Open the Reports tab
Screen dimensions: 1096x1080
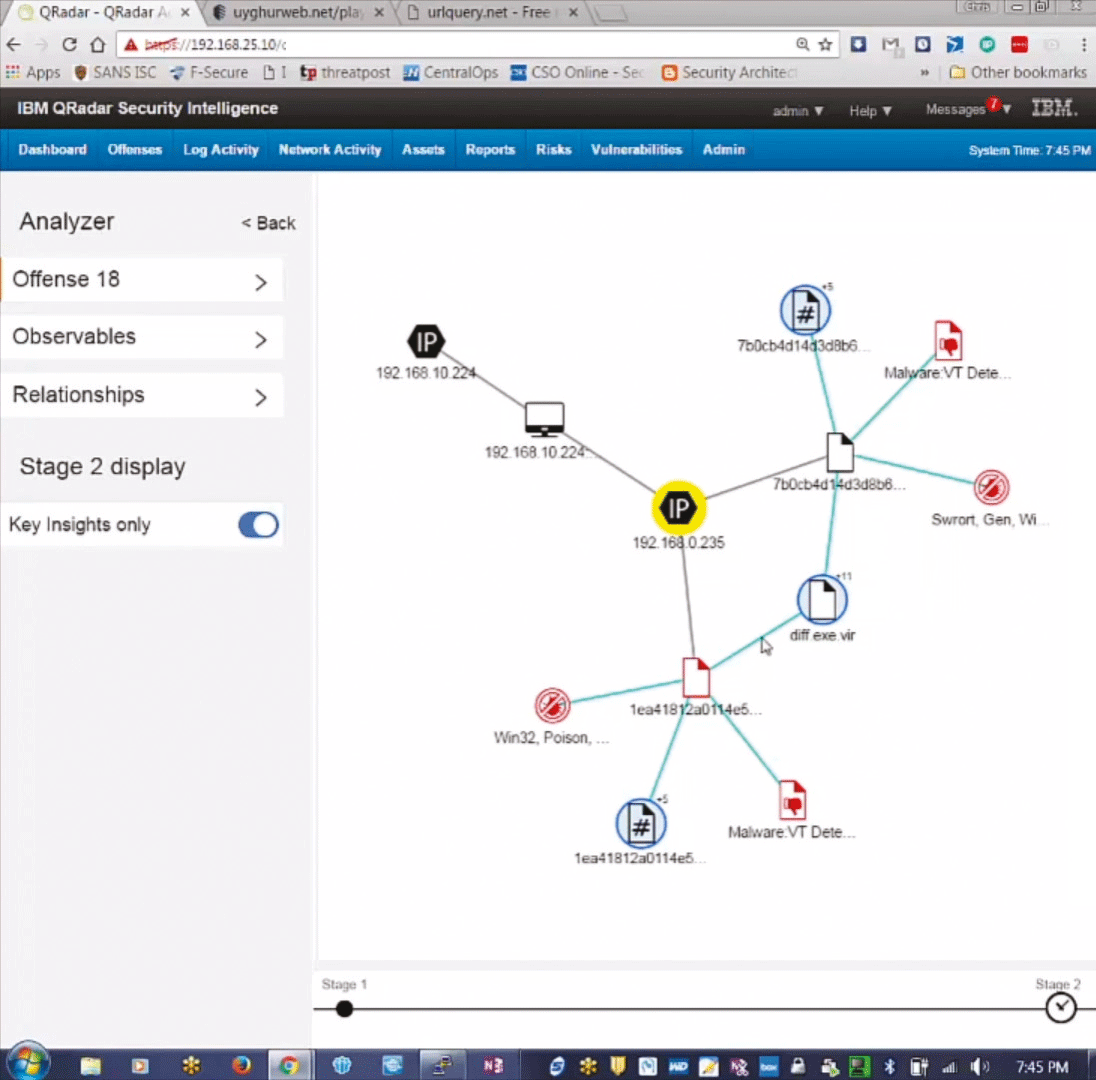click(x=490, y=150)
